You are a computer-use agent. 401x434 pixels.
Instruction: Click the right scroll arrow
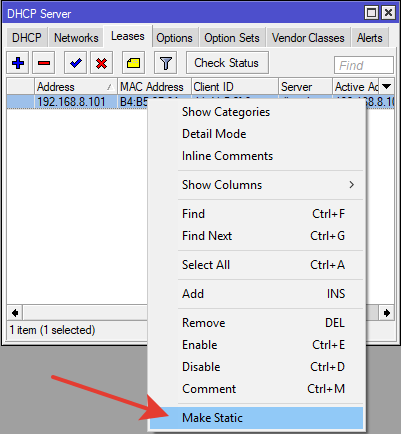pos(387,313)
